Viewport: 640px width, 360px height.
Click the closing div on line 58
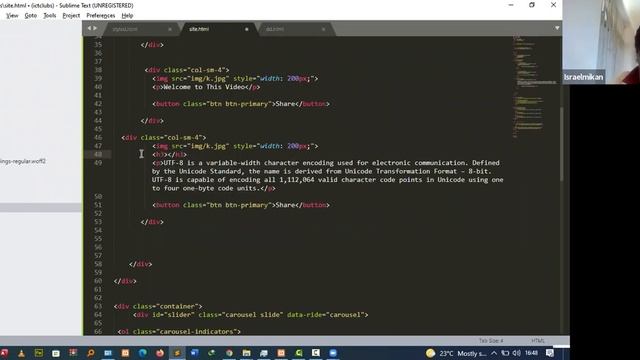coord(140,264)
